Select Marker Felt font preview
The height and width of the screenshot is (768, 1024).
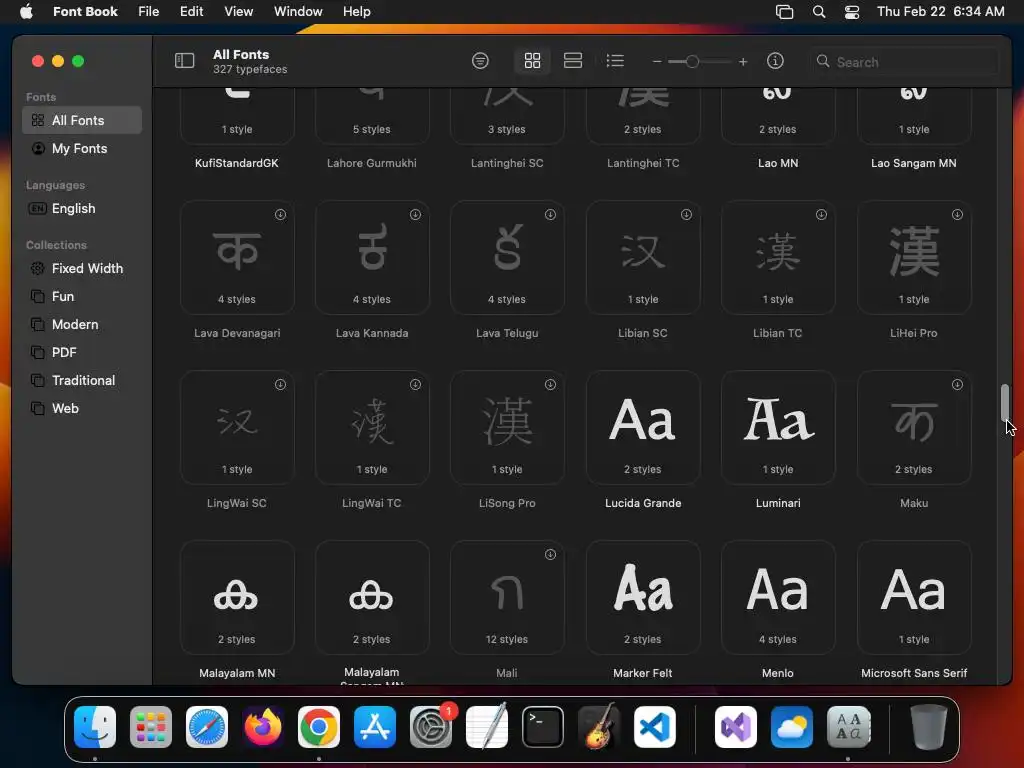click(x=643, y=597)
